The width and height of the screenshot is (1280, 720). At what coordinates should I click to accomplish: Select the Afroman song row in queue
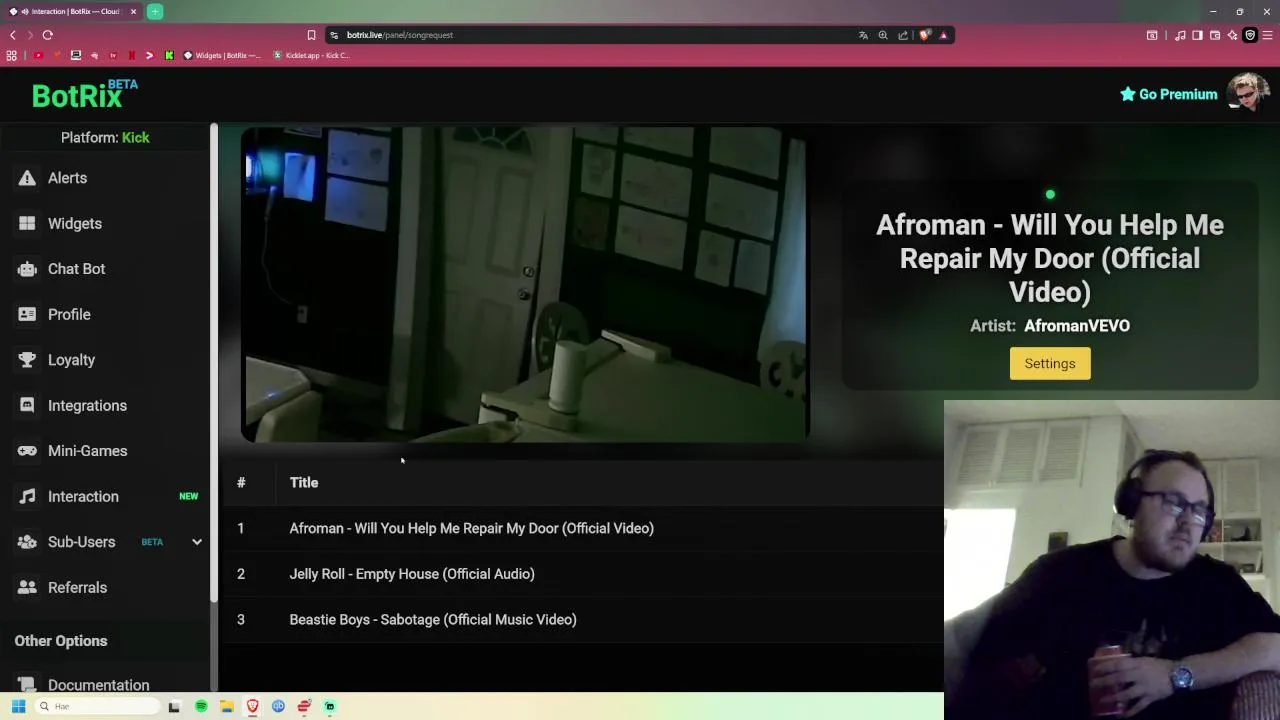click(x=581, y=528)
